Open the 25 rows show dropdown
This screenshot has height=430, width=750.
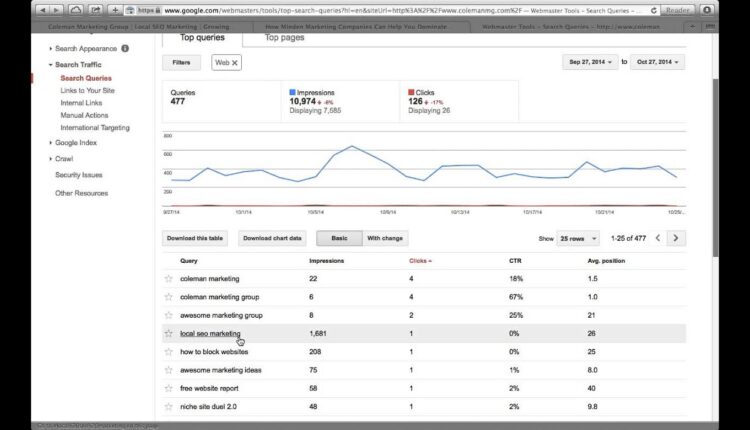(578, 238)
